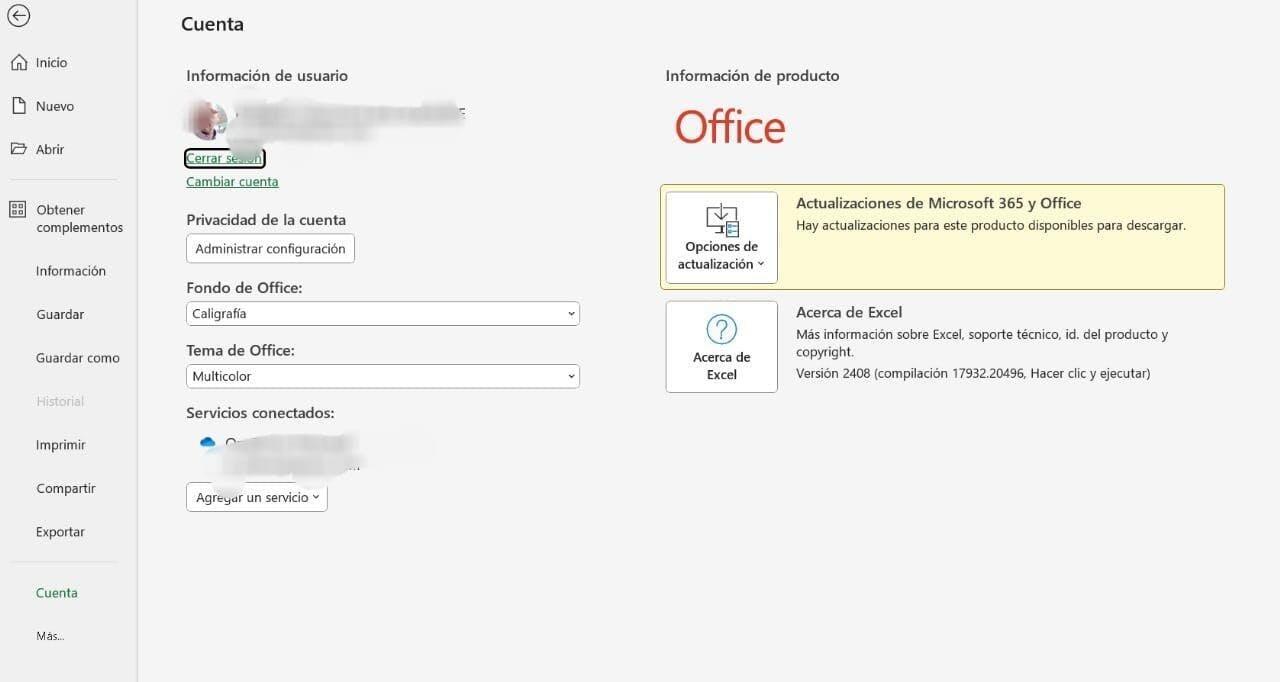
Task: Click the Inicio home icon
Action: [18, 62]
